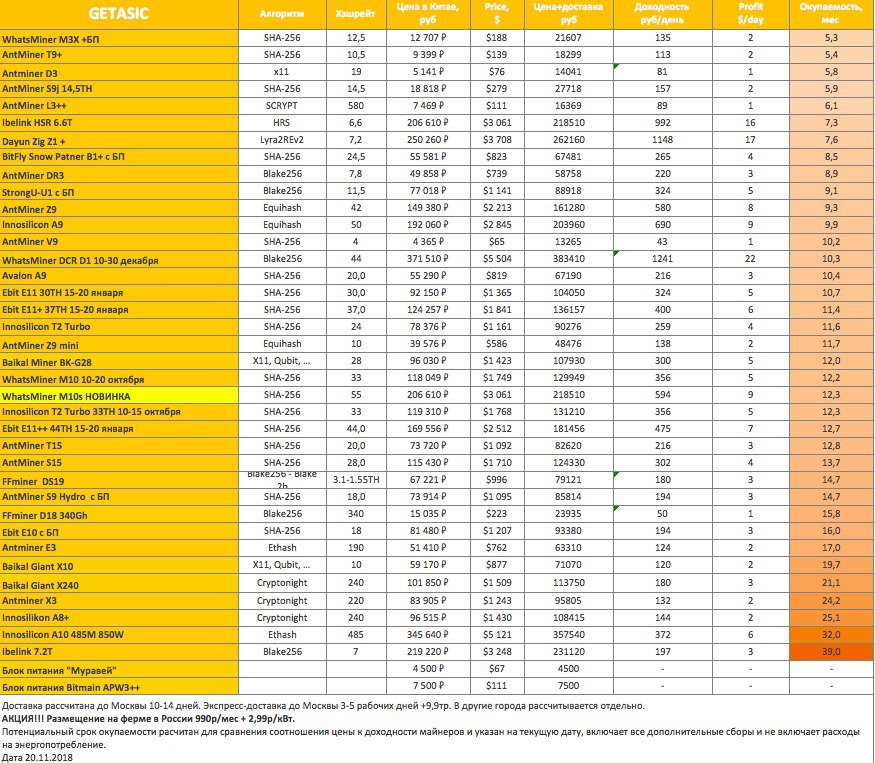Select the AntMiner T15 cell
This screenshot has height=763, width=875.
coord(119,446)
